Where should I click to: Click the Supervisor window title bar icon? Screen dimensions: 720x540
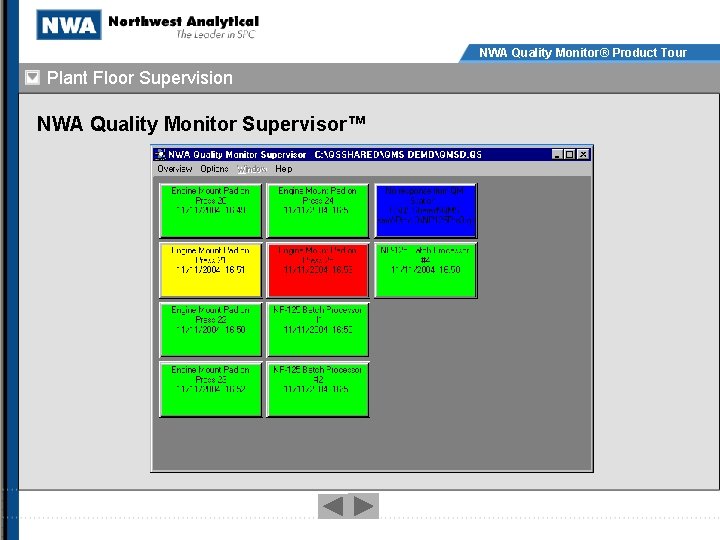point(160,154)
